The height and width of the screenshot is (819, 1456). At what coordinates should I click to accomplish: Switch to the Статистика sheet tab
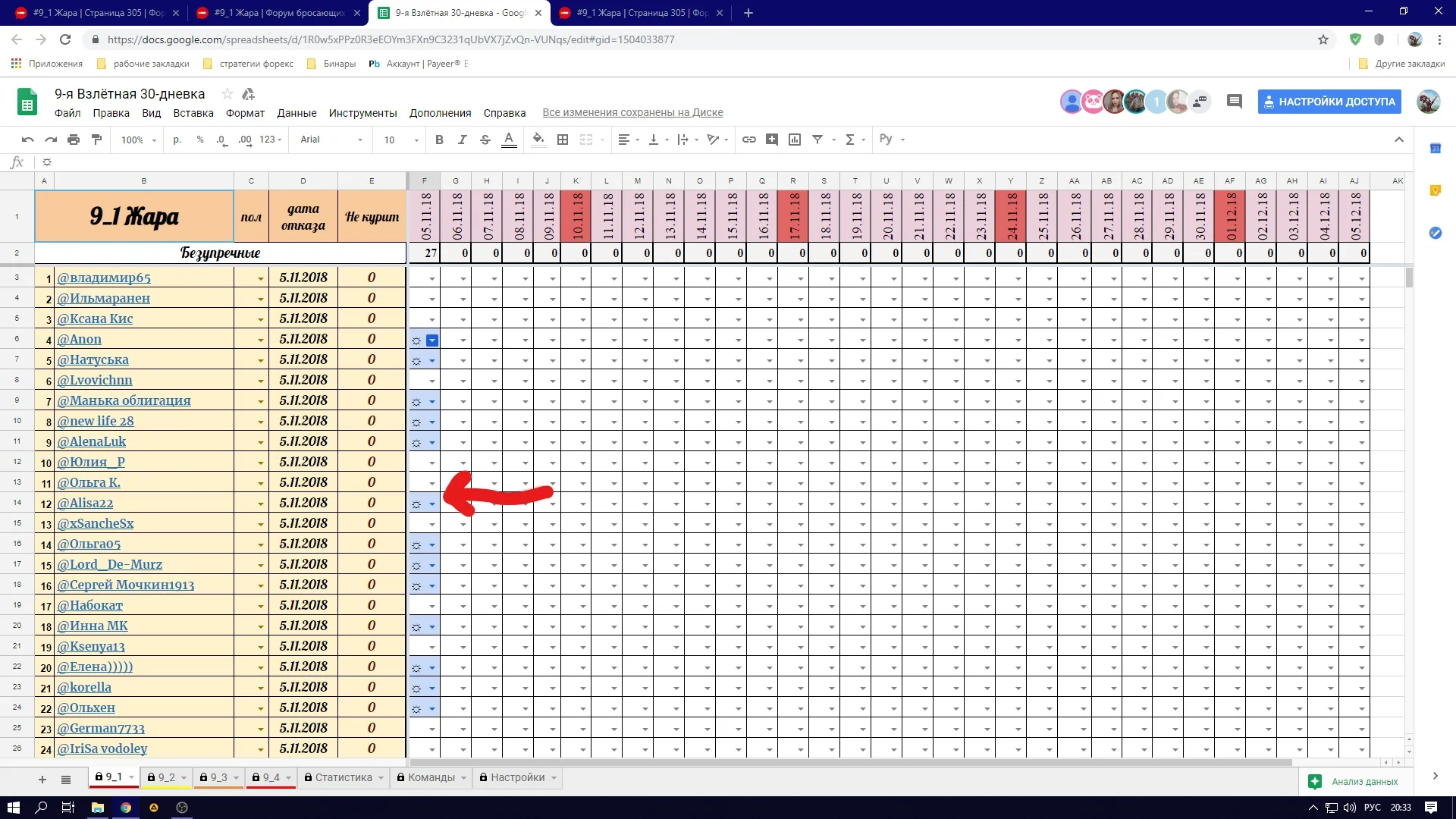343,777
